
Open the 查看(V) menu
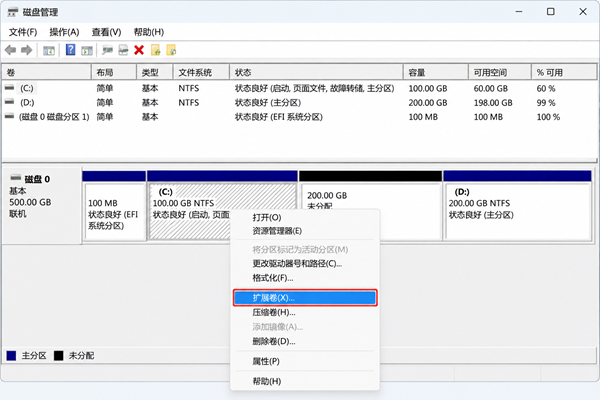tap(106, 32)
